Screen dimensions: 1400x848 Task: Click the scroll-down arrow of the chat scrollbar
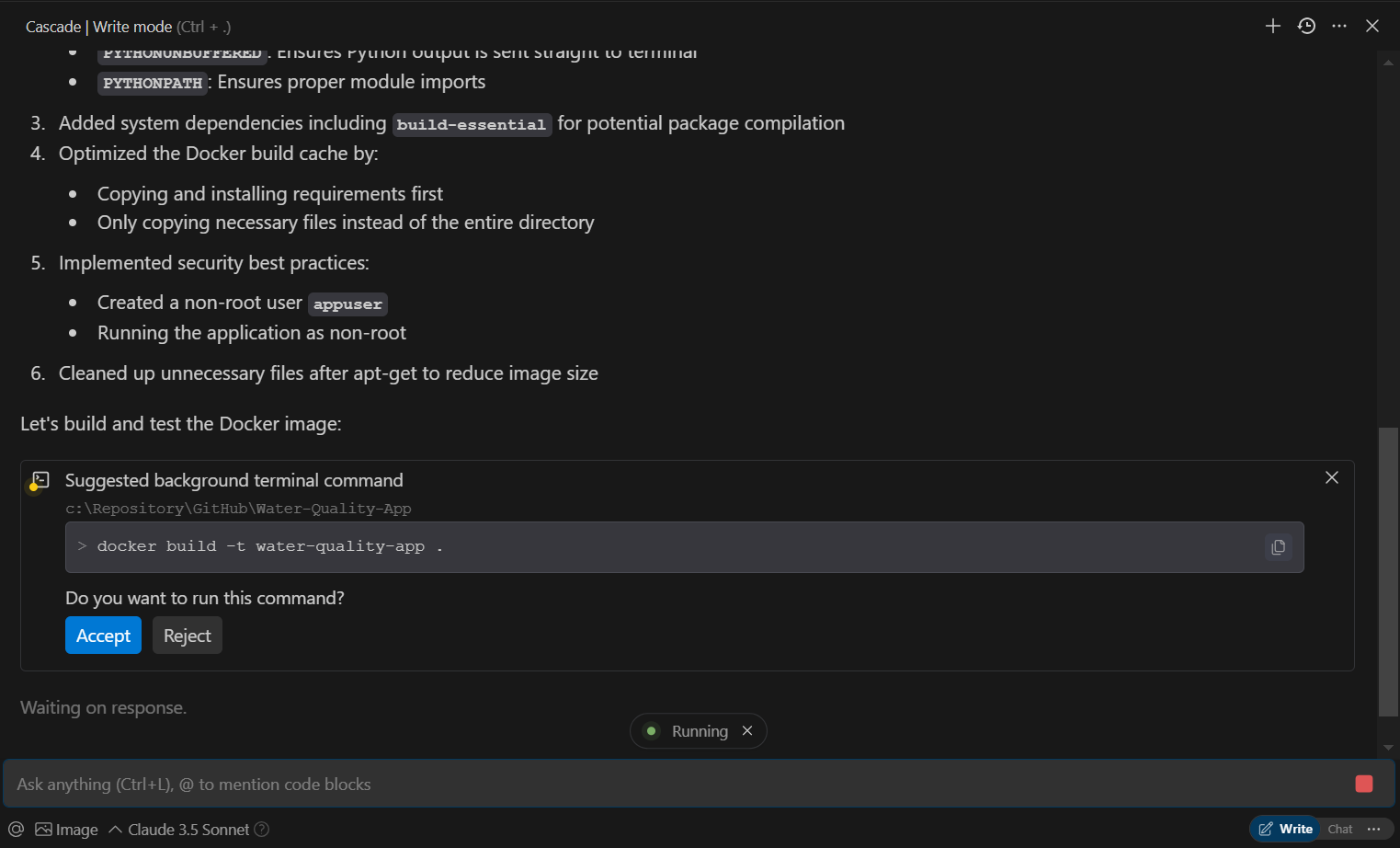1388,748
